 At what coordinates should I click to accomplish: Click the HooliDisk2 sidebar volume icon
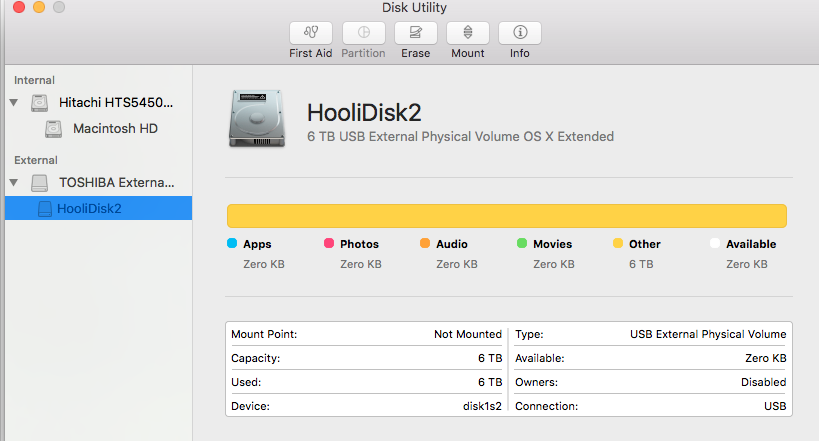pos(45,208)
